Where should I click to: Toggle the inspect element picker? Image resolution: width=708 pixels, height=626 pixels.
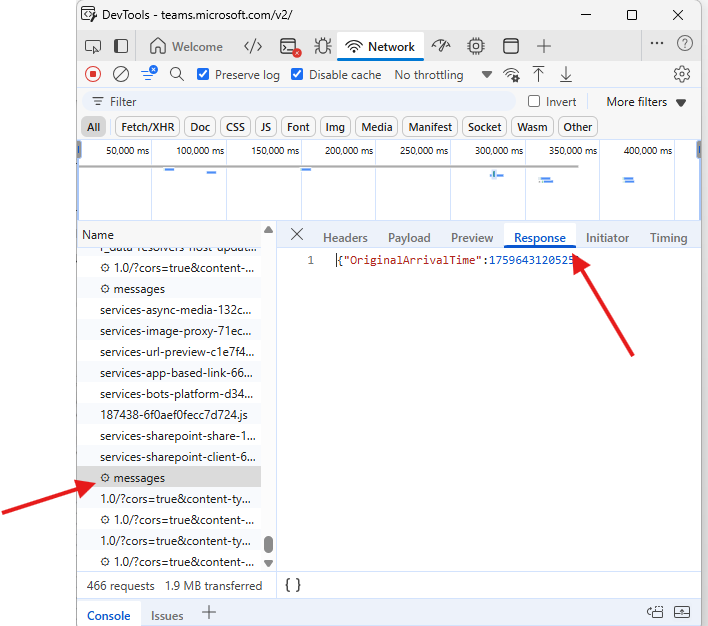coord(93,46)
